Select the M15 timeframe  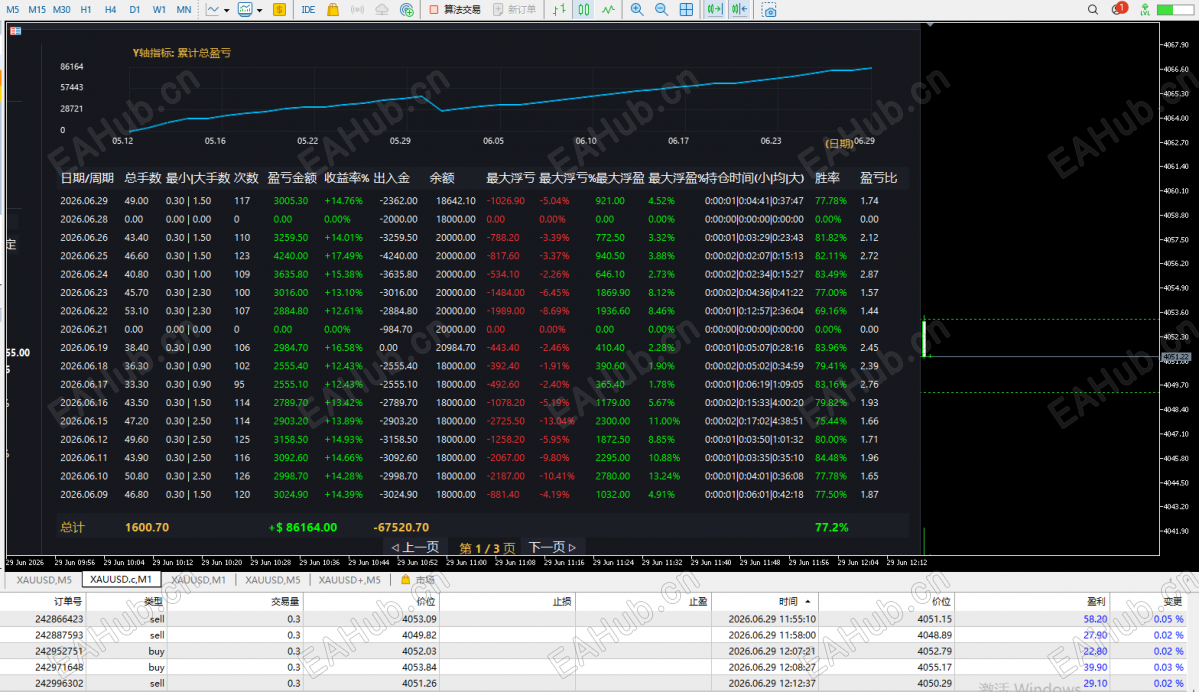(37, 10)
